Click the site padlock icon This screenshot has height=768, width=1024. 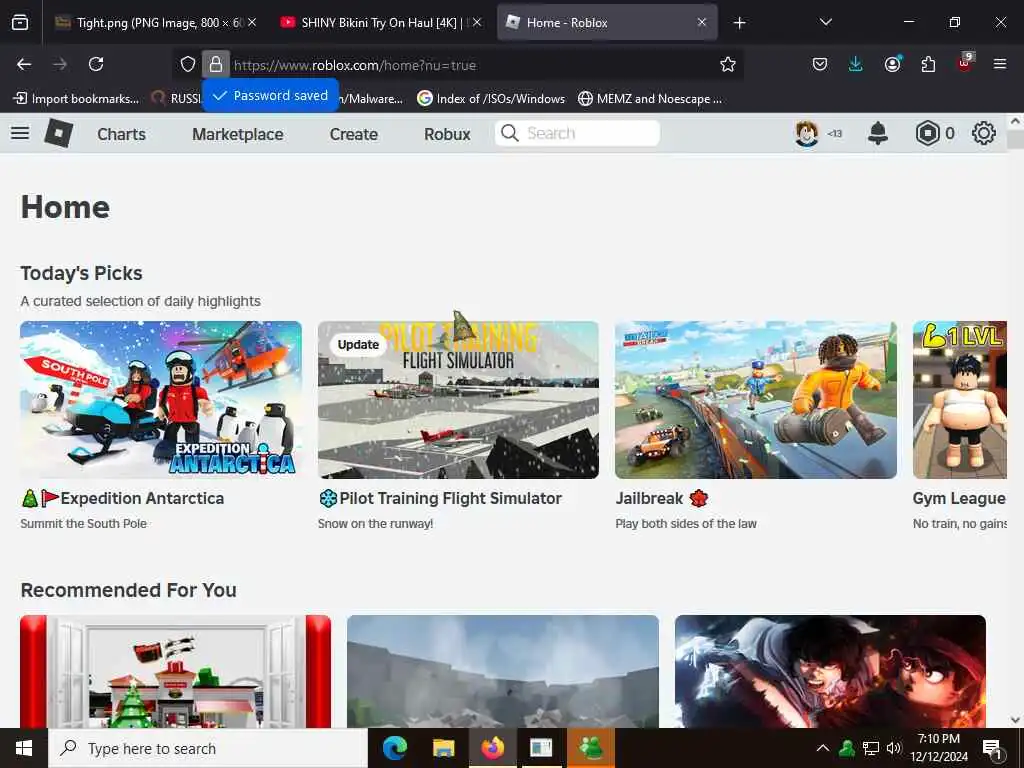coord(216,64)
